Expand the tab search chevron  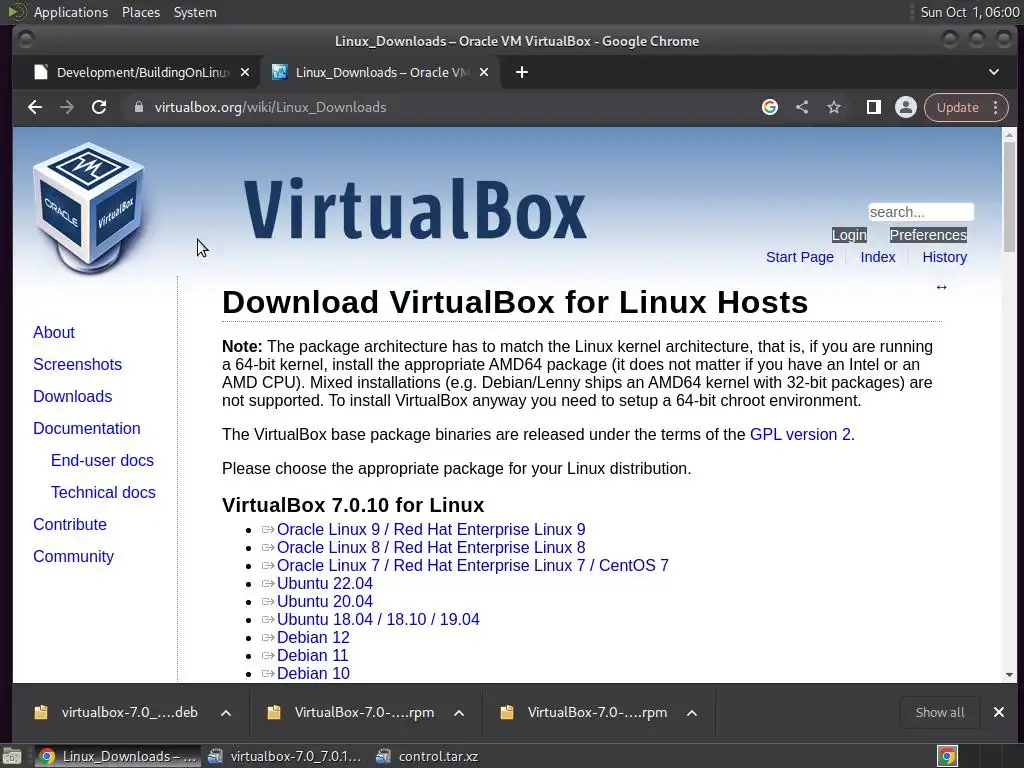pos(994,72)
